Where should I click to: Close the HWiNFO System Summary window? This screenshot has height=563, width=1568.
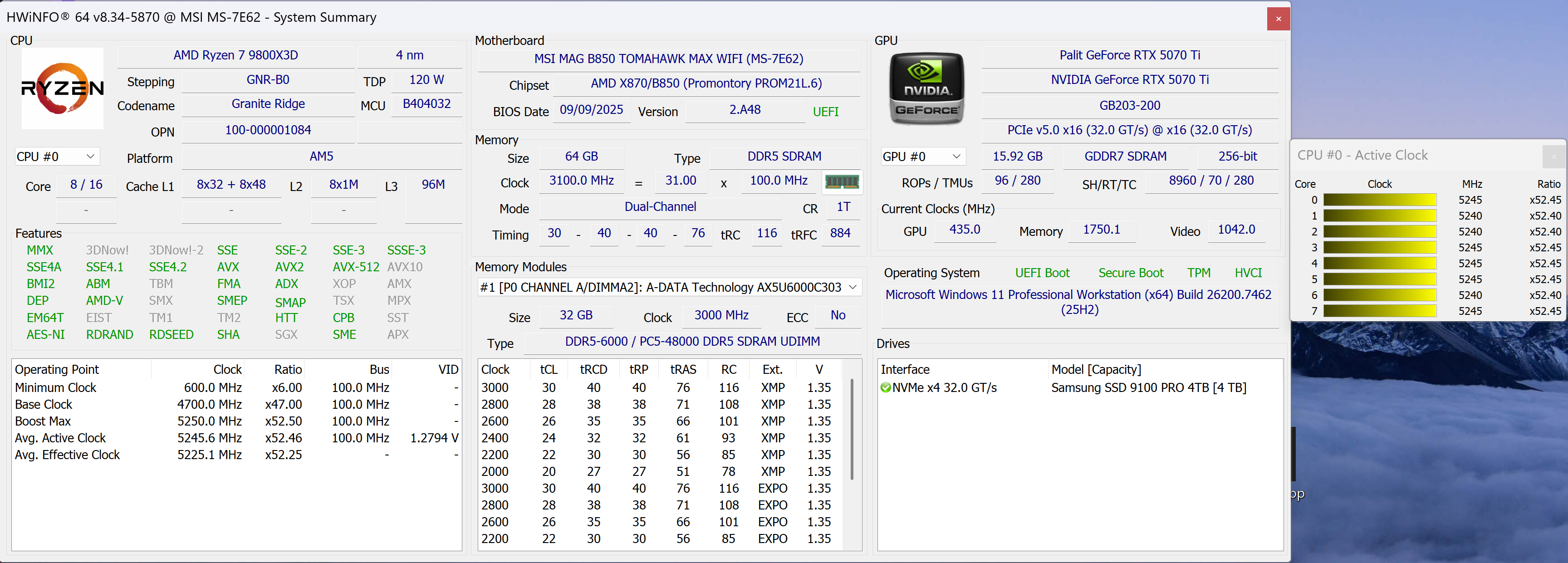point(1278,18)
